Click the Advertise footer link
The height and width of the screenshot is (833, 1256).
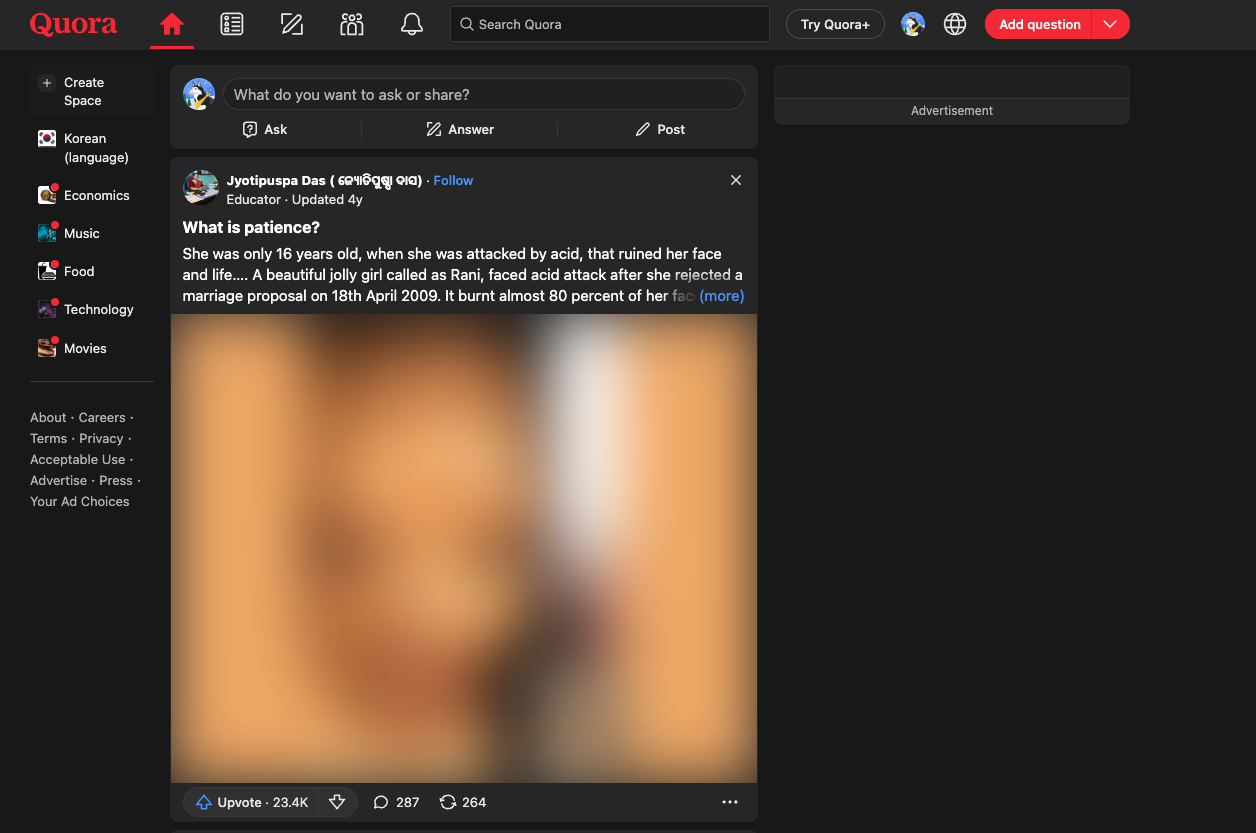coord(58,481)
